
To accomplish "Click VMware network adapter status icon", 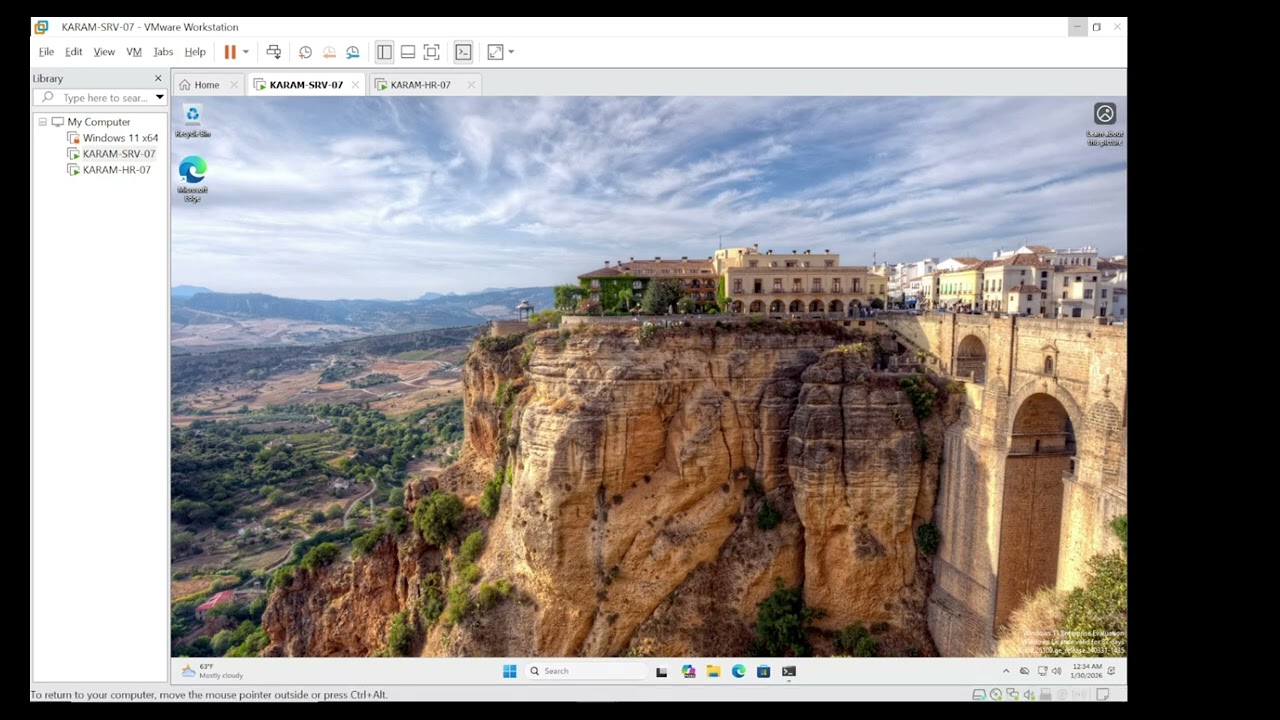I will point(1012,694).
